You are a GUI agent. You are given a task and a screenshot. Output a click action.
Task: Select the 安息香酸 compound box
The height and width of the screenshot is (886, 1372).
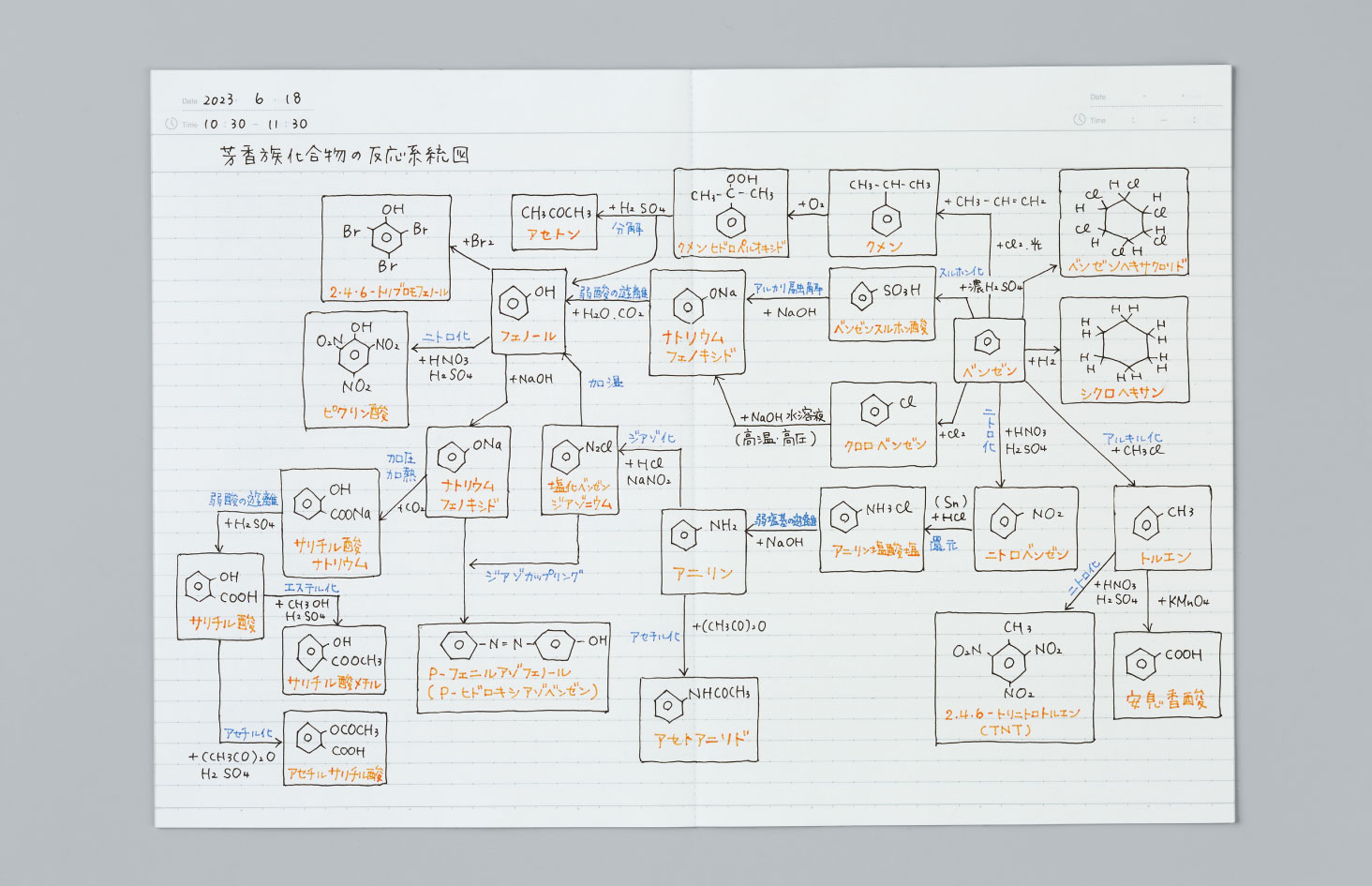pos(1167,675)
